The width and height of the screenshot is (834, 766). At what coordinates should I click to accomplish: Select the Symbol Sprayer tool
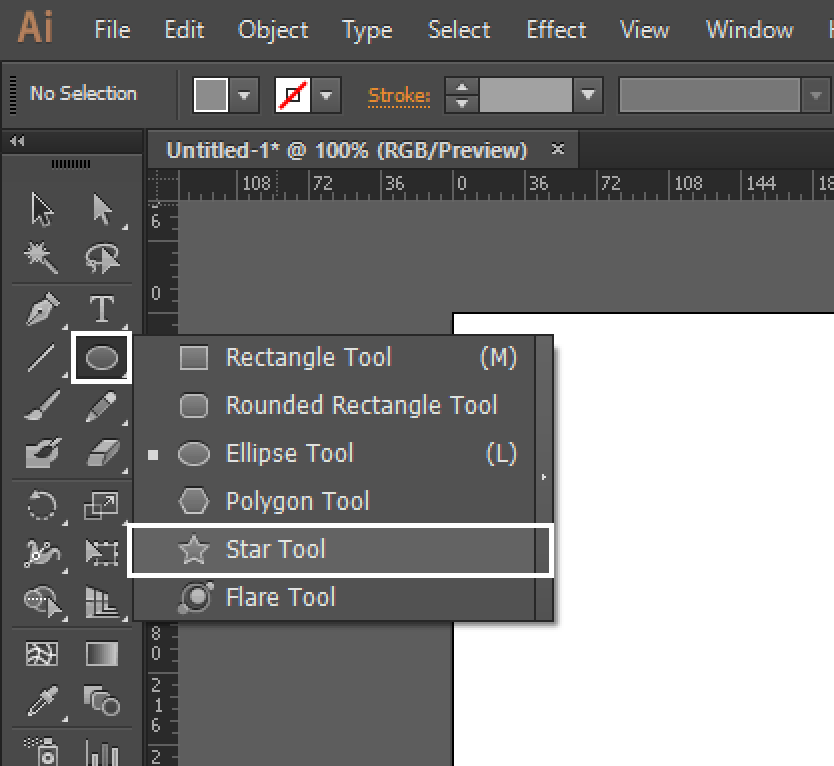click(x=42, y=750)
